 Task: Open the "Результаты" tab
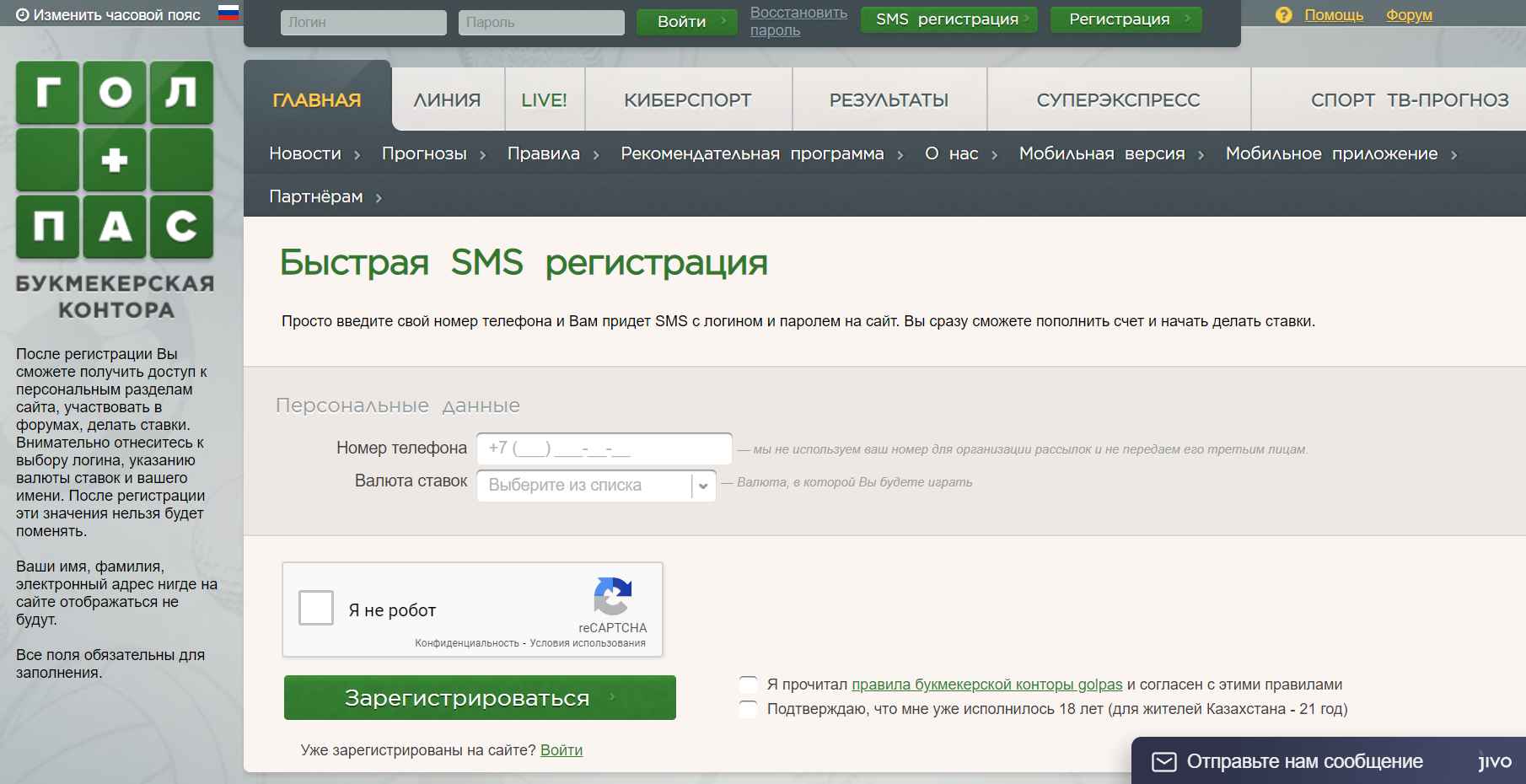(889, 100)
